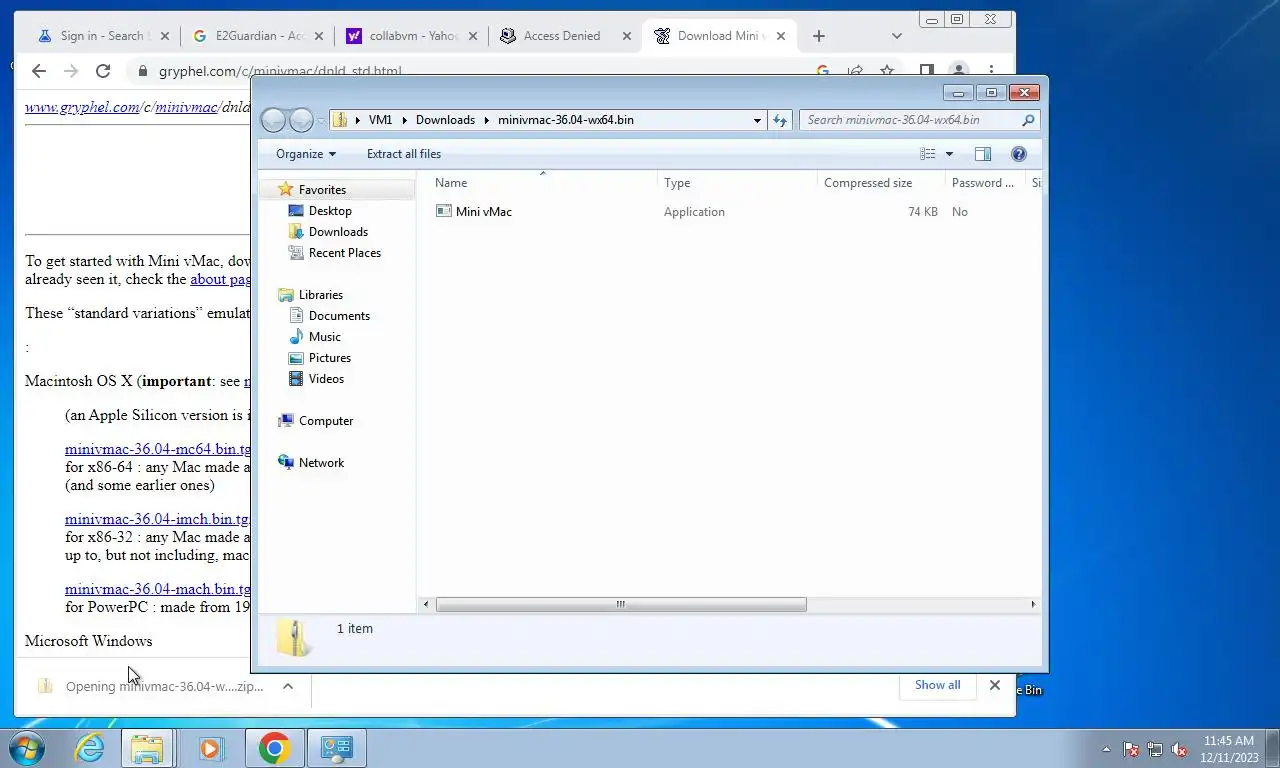Open the Windows Start menu

[x=25, y=748]
